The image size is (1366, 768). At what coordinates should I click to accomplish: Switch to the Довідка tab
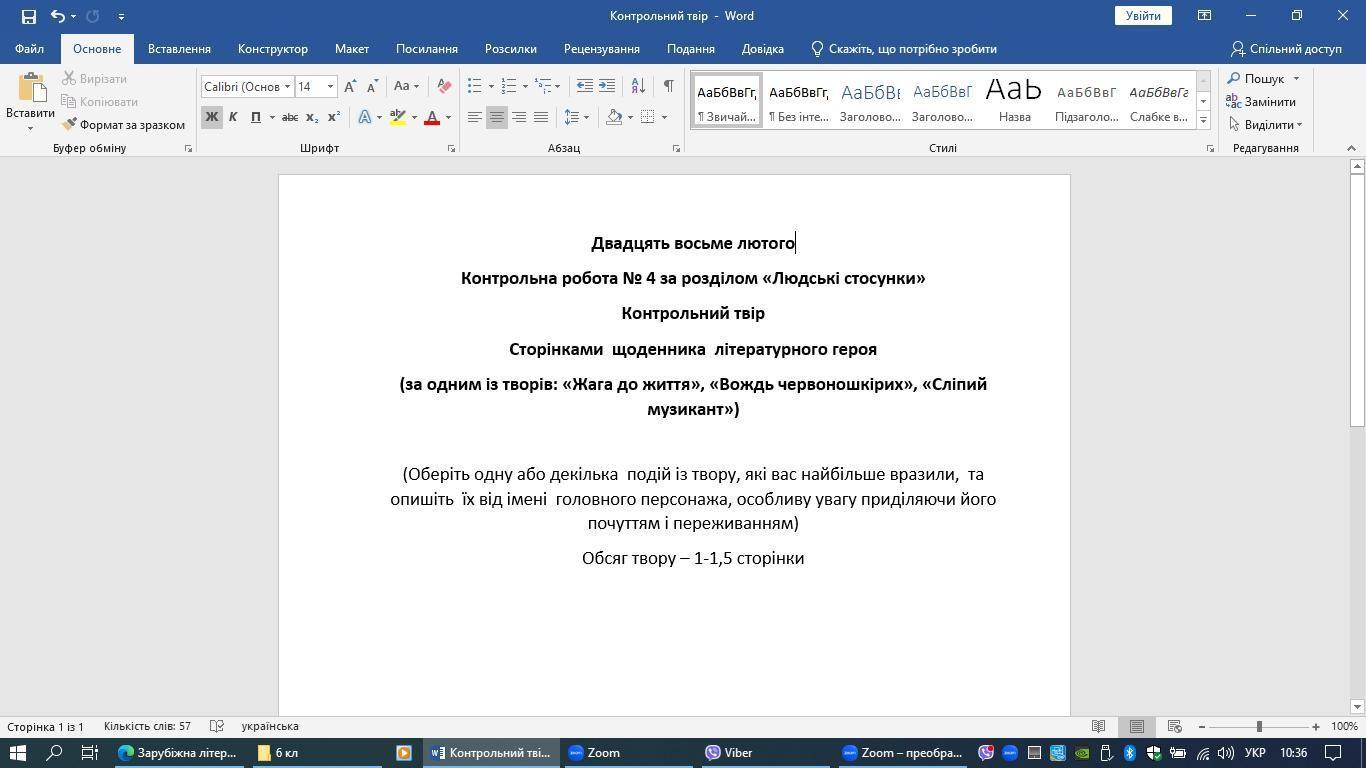tap(763, 49)
